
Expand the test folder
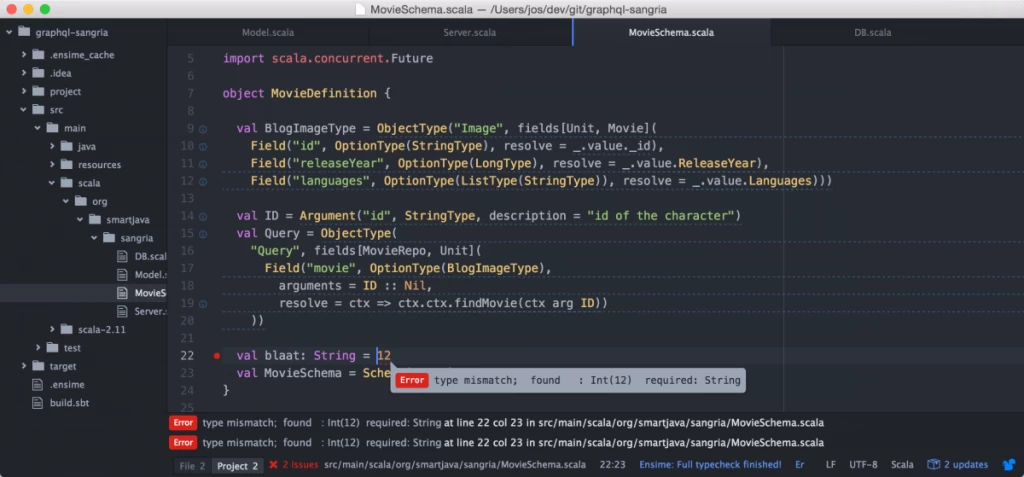[x=38, y=348]
